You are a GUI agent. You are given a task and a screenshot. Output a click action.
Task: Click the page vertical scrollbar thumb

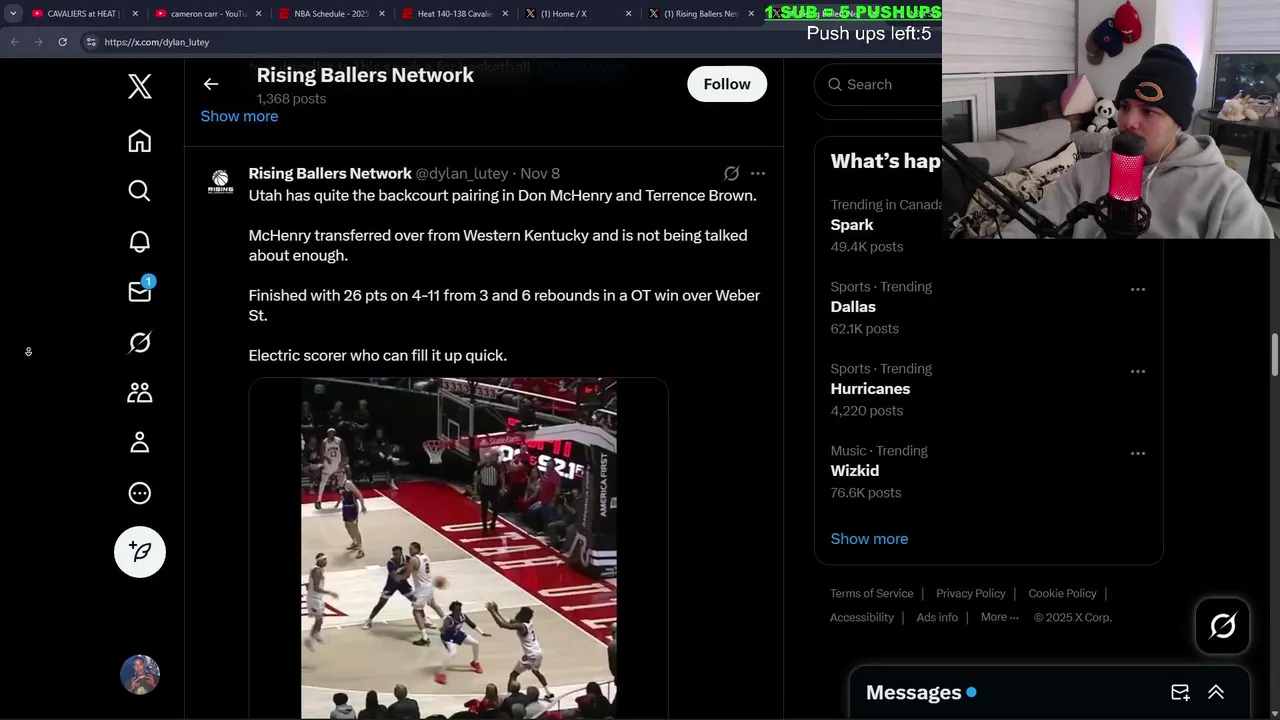(1275, 355)
